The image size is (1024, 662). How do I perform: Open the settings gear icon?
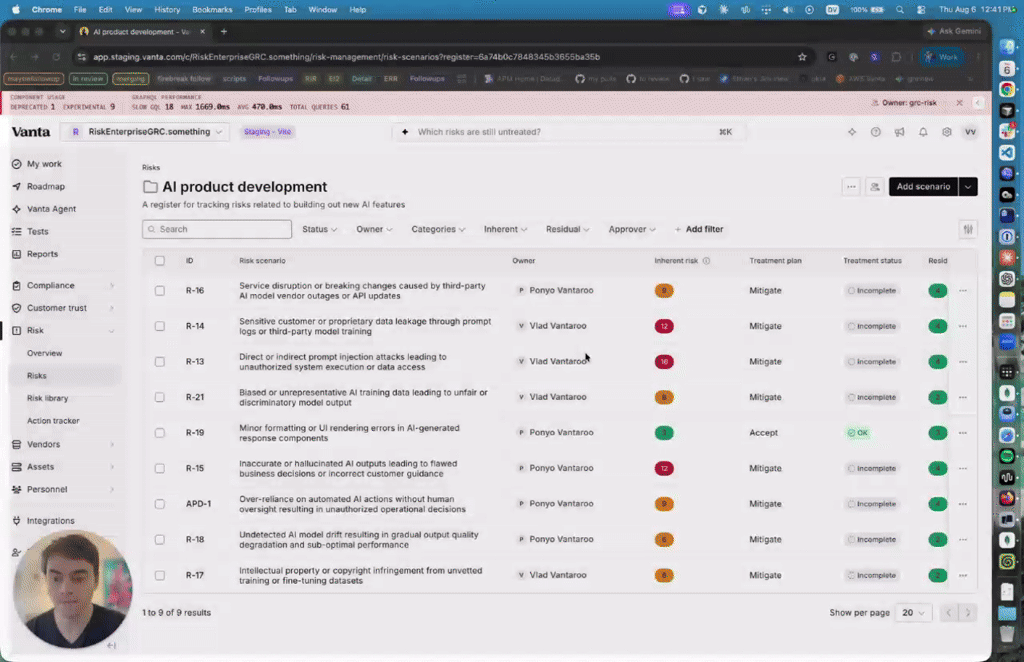pos(946,132)
